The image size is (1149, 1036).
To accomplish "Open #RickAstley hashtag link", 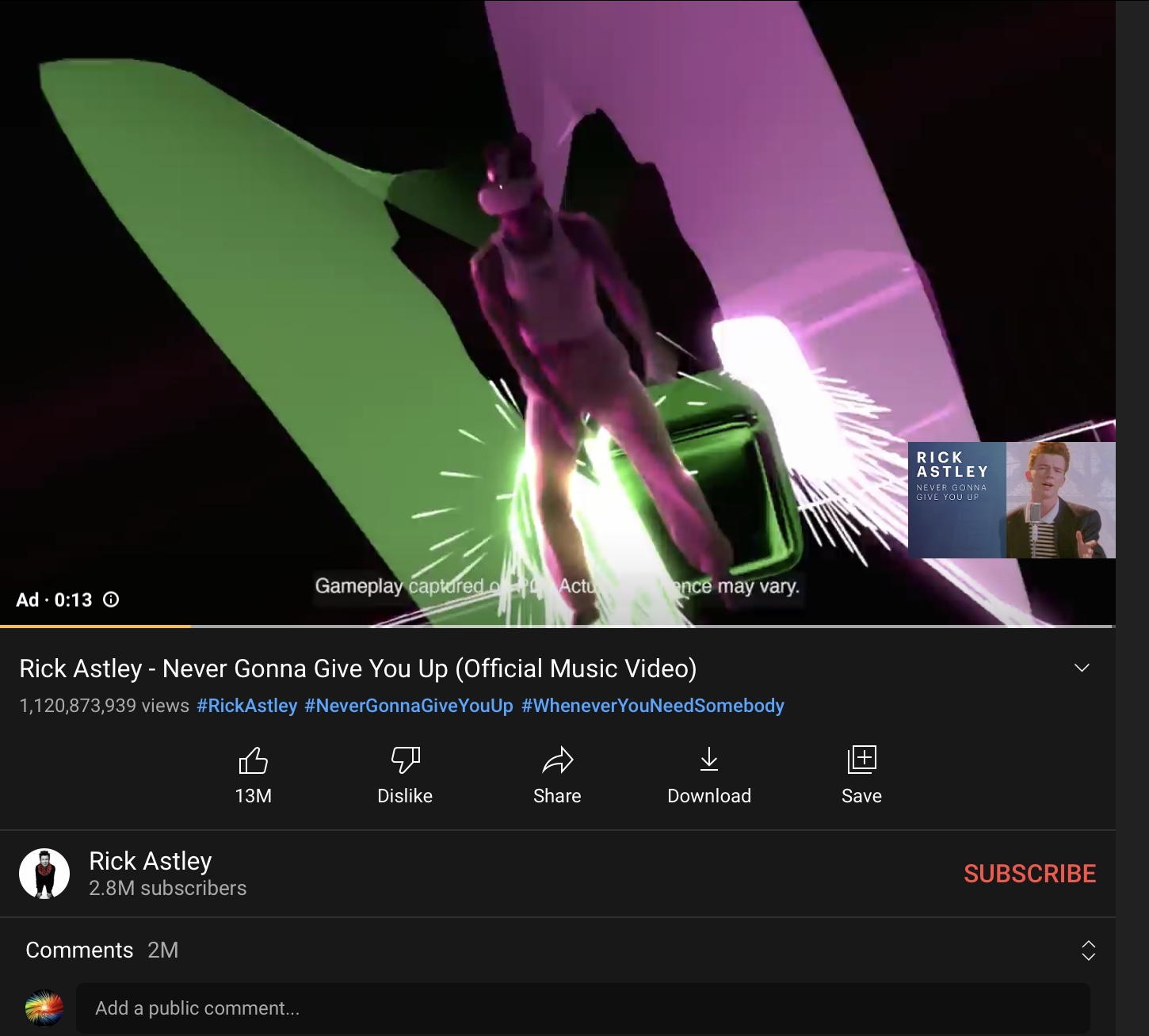I will click(x=247, y=706).
